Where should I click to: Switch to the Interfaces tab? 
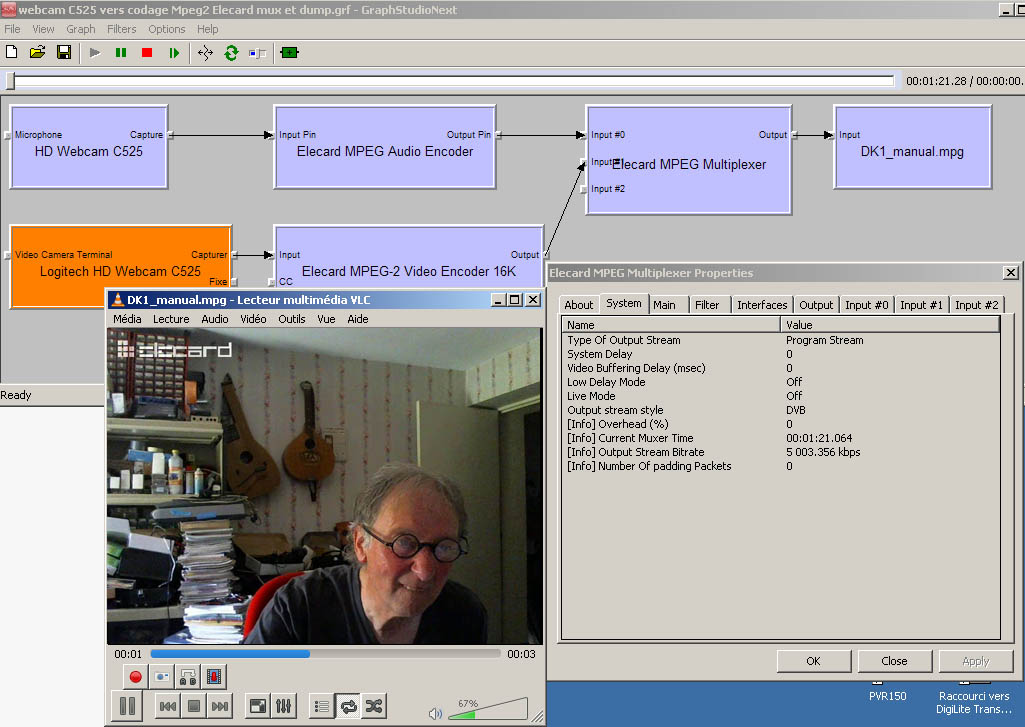762,305
